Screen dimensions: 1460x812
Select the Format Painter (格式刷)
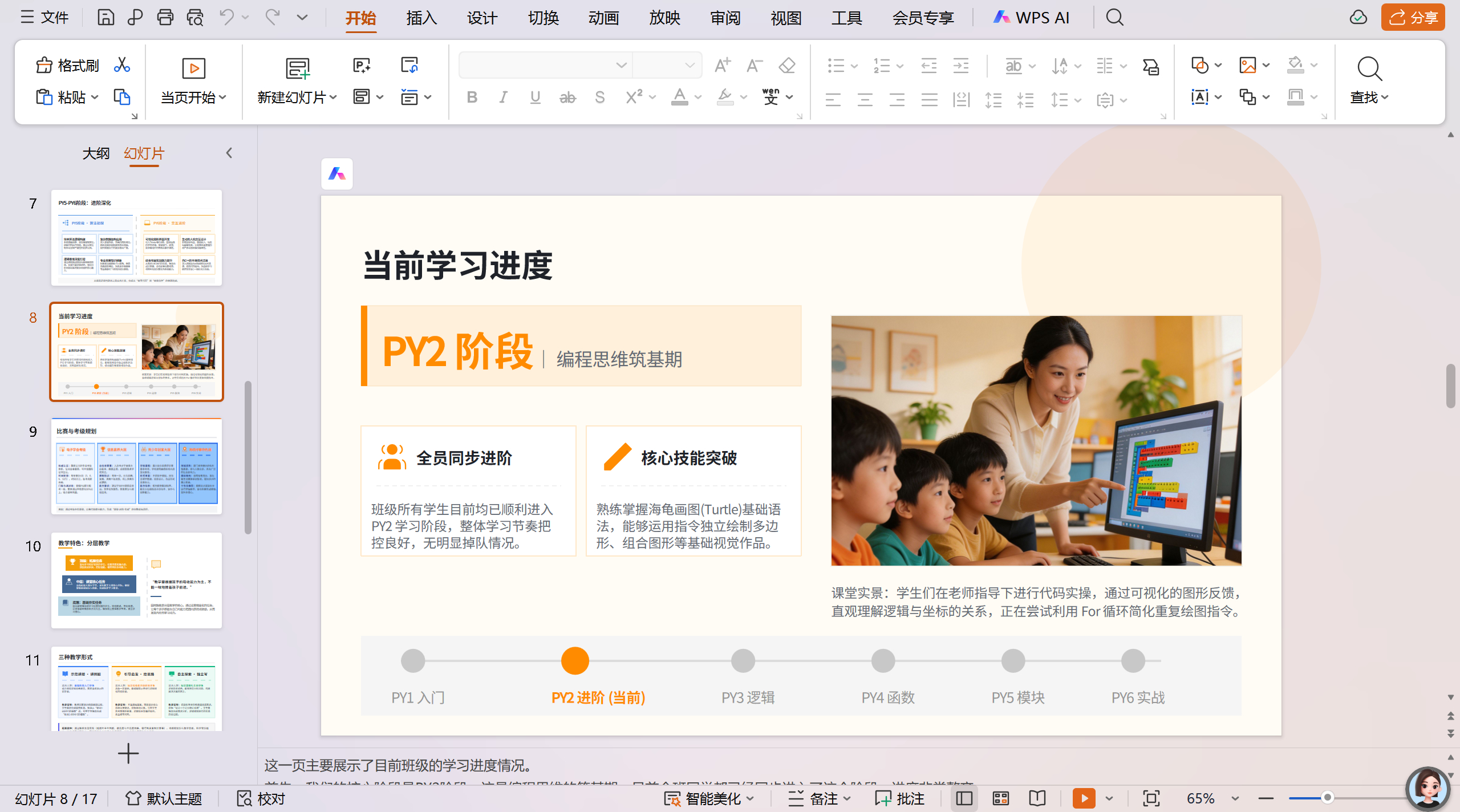[67, 65]
